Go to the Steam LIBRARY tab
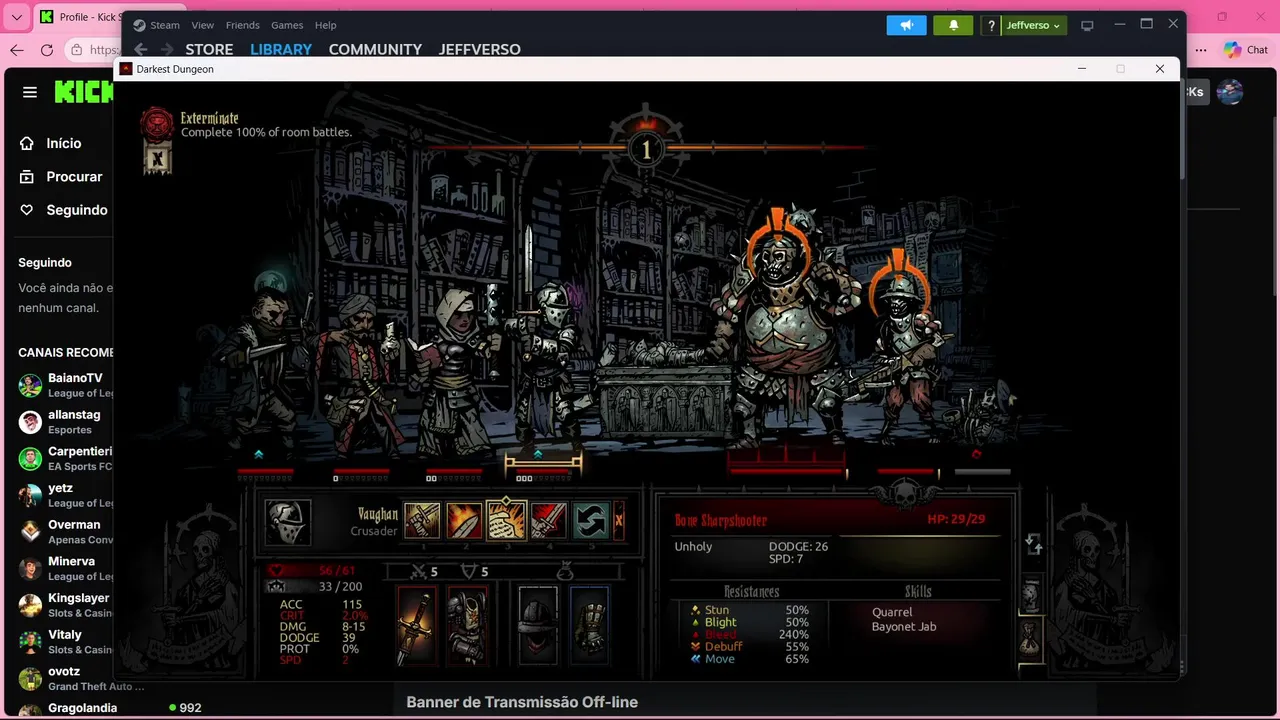The height and width of the screenshot is (720, 1280). 281,49
